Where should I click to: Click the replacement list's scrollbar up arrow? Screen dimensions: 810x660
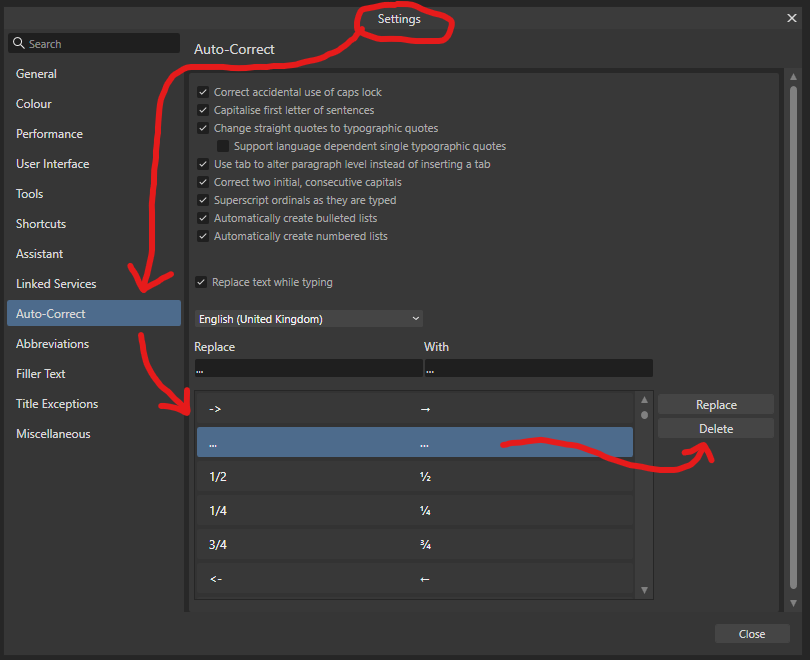click(644, 399)
